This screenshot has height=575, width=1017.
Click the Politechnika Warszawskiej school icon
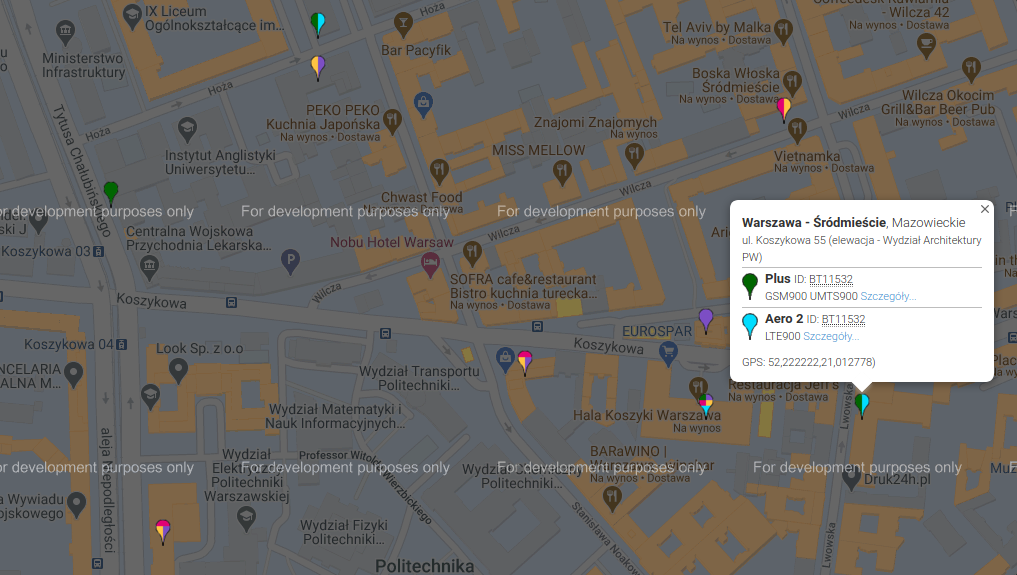pos(246,519)
